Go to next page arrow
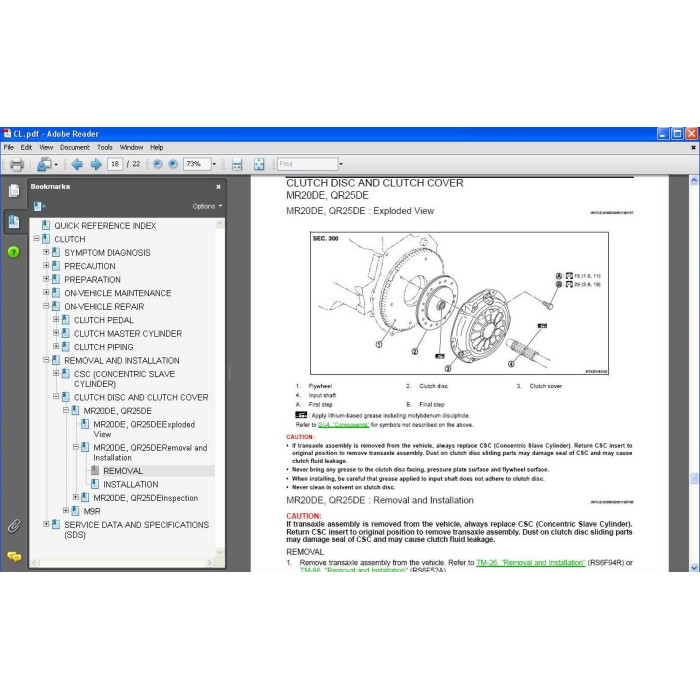 point(96,164)
